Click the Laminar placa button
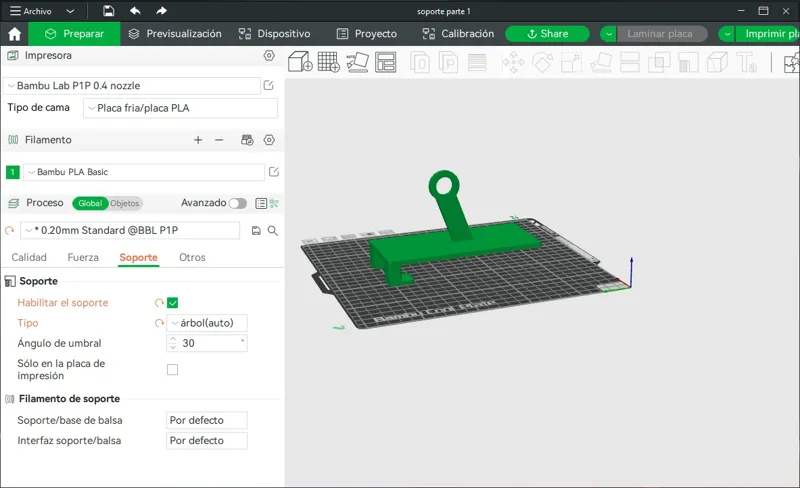 662,34
